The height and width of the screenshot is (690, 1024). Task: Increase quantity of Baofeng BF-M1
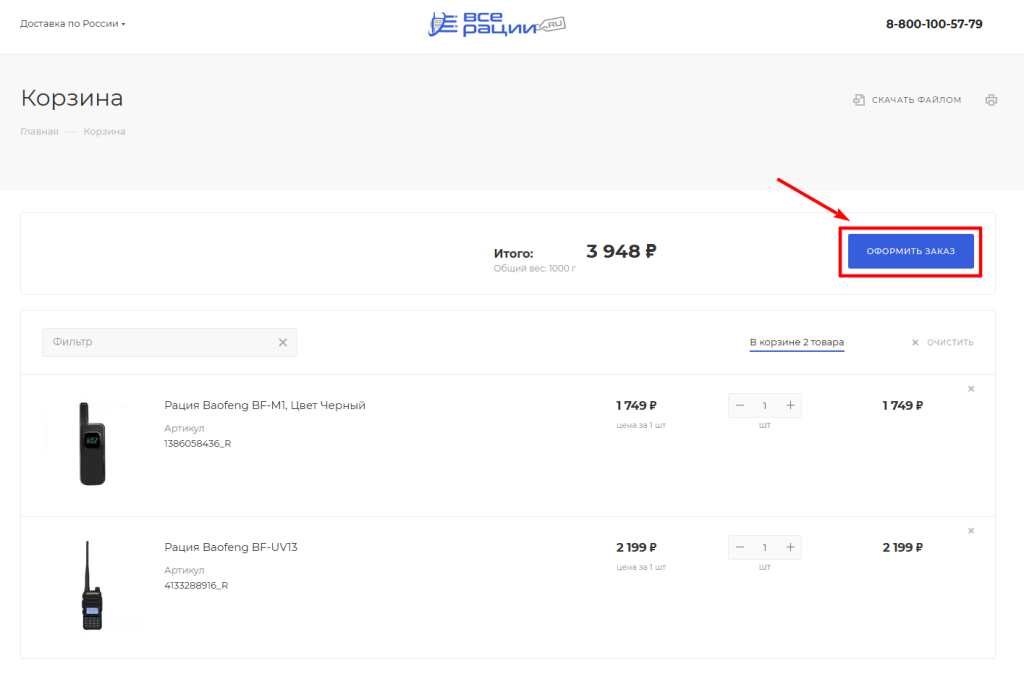click(x=790, y=405)
